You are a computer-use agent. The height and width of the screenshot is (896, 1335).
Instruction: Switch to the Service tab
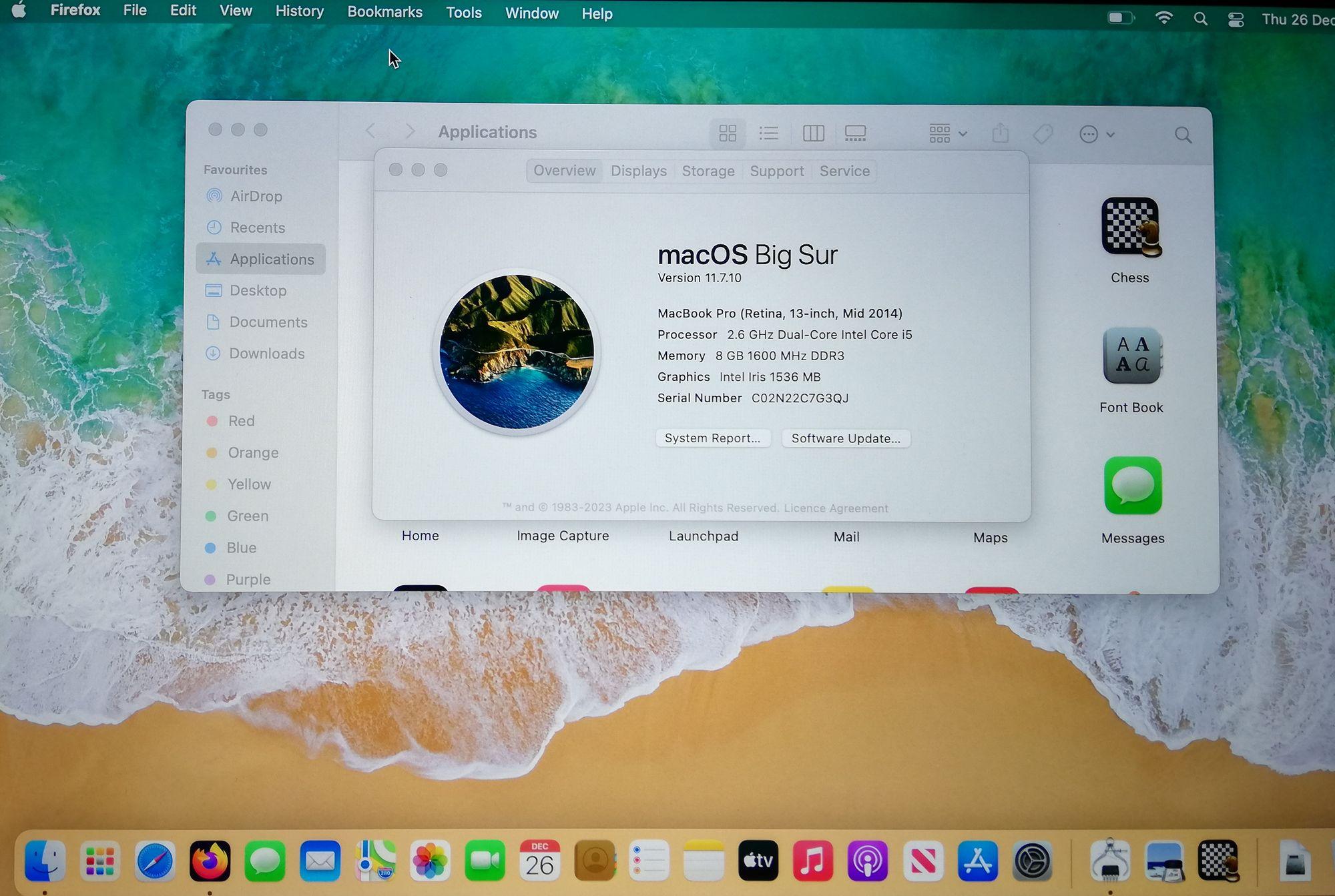click(x=844, y=171)
